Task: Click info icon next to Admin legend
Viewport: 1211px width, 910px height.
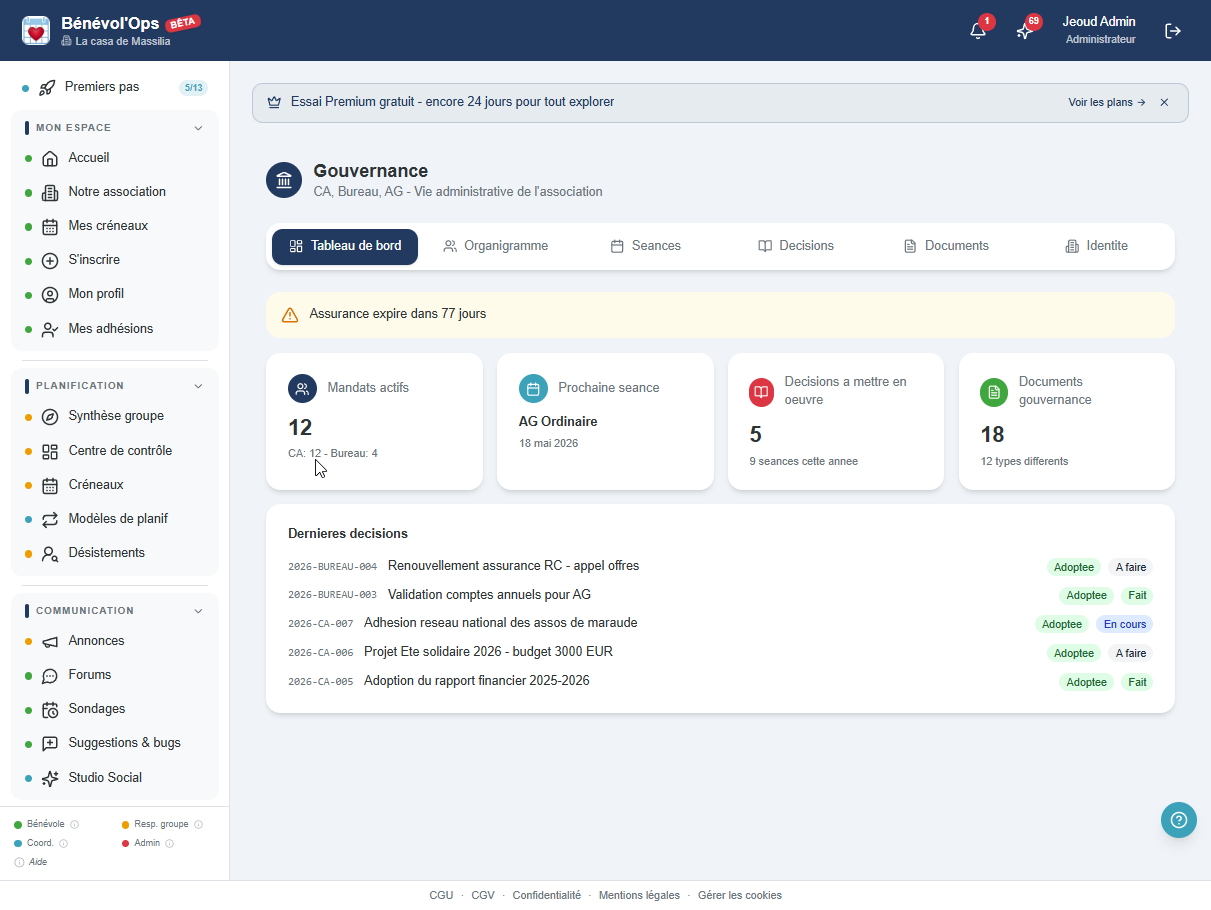Action: point(169,844)
